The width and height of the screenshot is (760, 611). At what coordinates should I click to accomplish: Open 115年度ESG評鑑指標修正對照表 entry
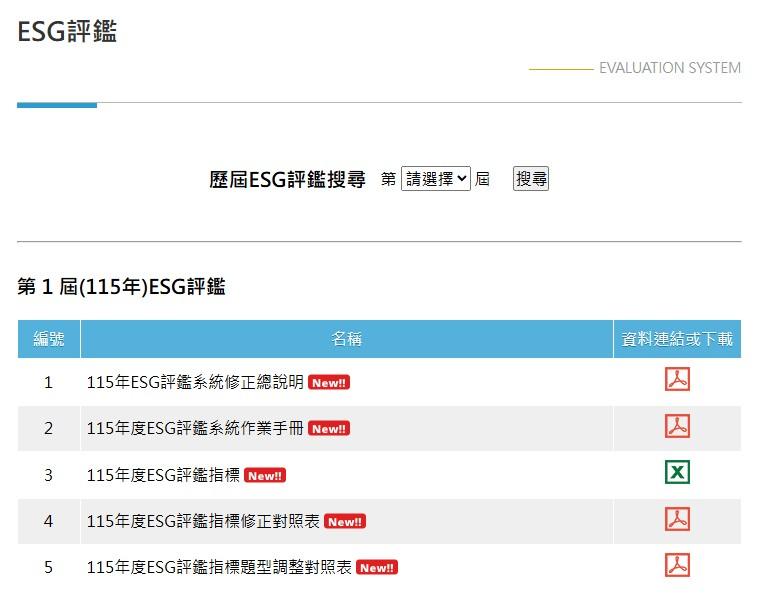point(203,521)
